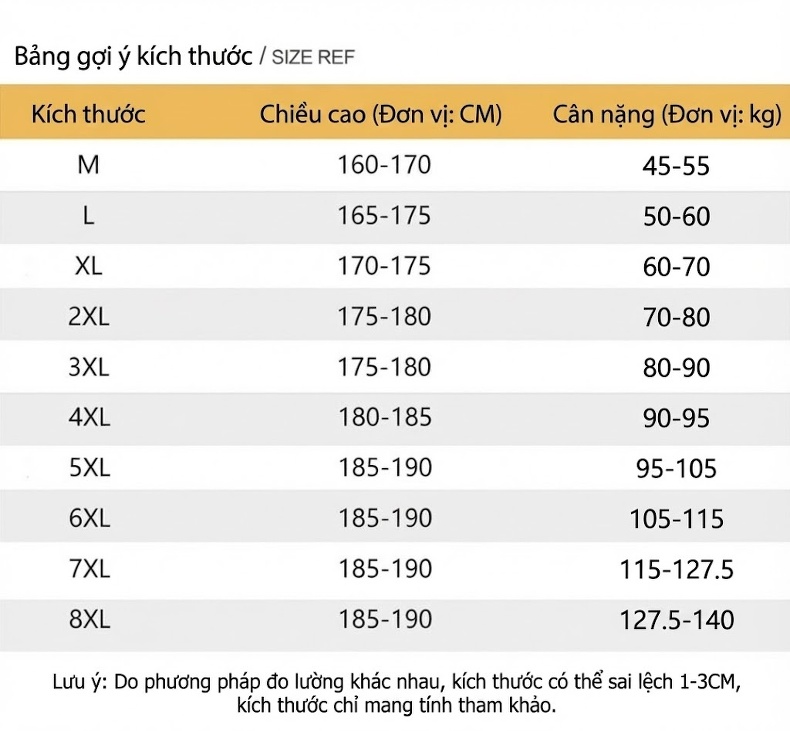Pick the 4XL size cell
790x731 pixels.
point(89,417)
